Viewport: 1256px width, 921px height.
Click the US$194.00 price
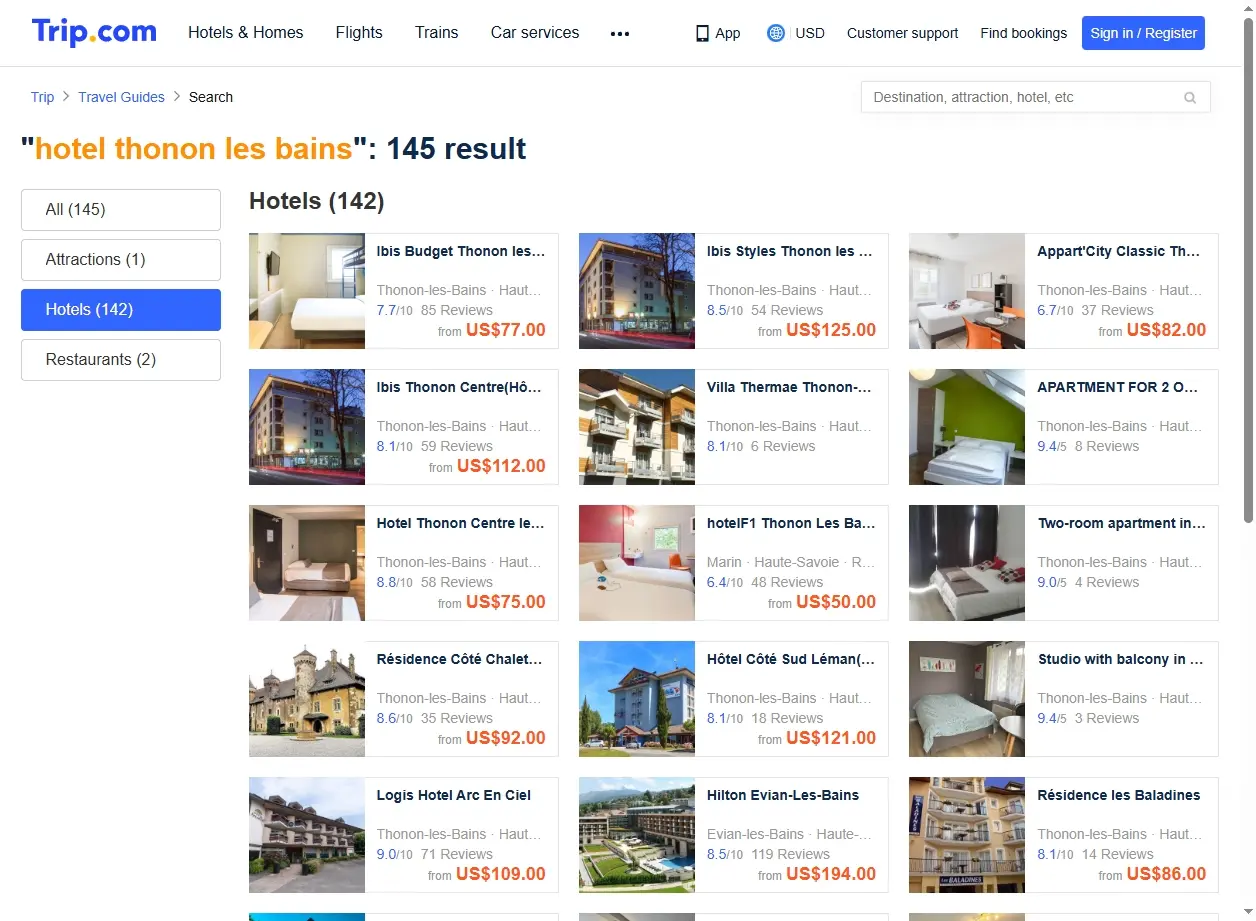[831, 874]
